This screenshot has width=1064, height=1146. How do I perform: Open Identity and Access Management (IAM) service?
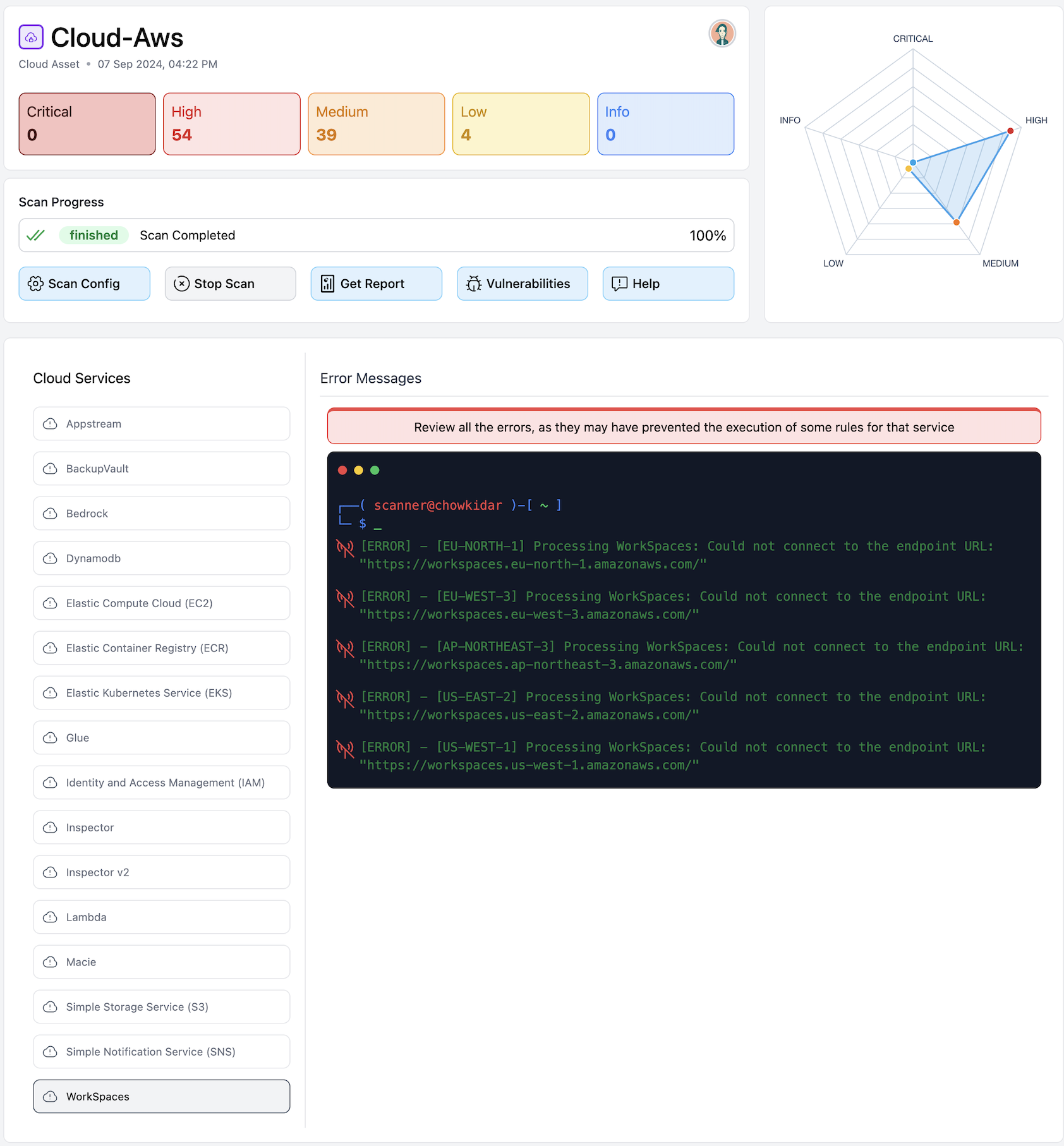point(162,783)
